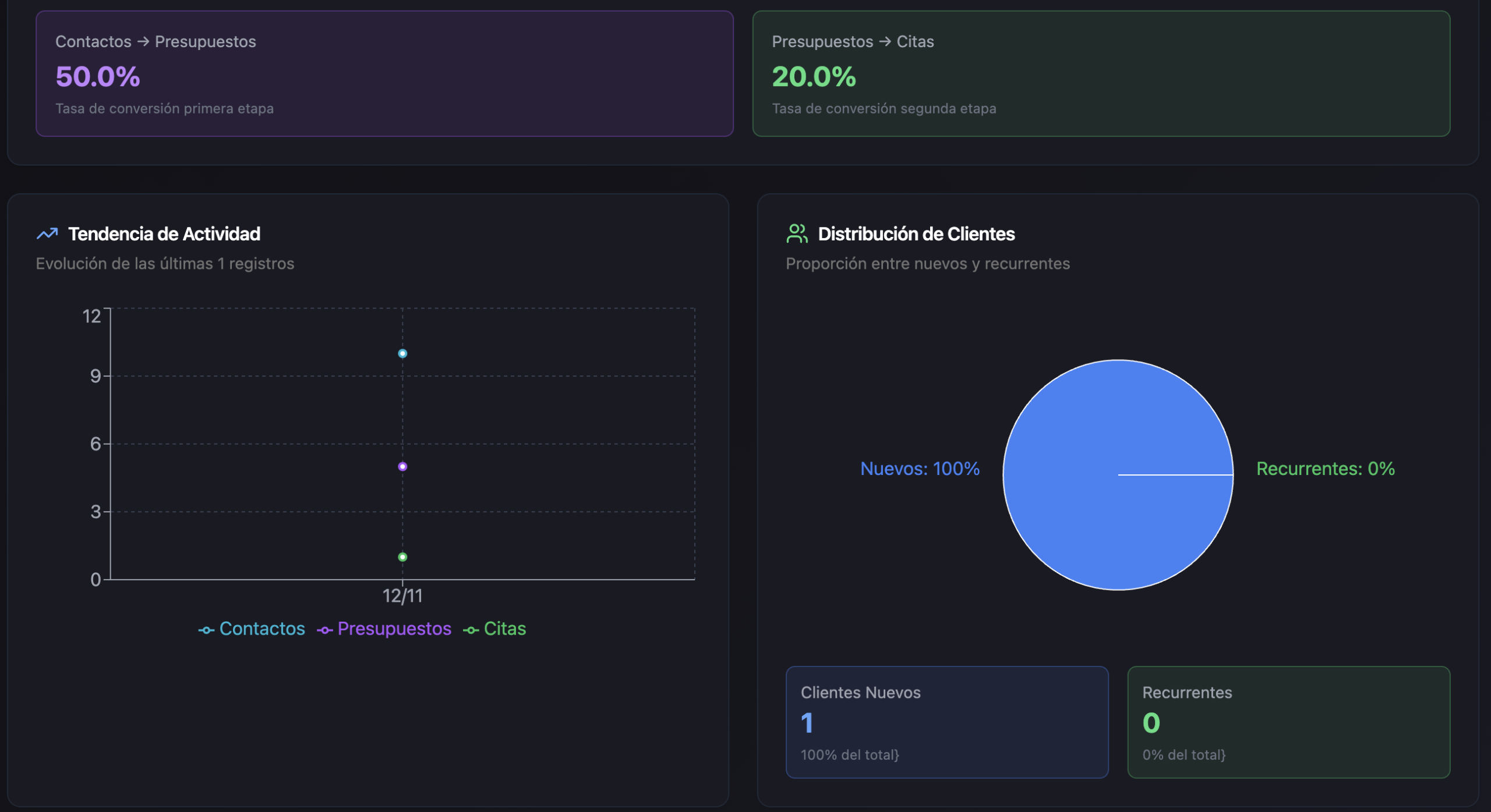Click the trending-up icon beside Tendencia de Actividad
Viewport: 1491px width, 812px height.
[x=47, y=234]
